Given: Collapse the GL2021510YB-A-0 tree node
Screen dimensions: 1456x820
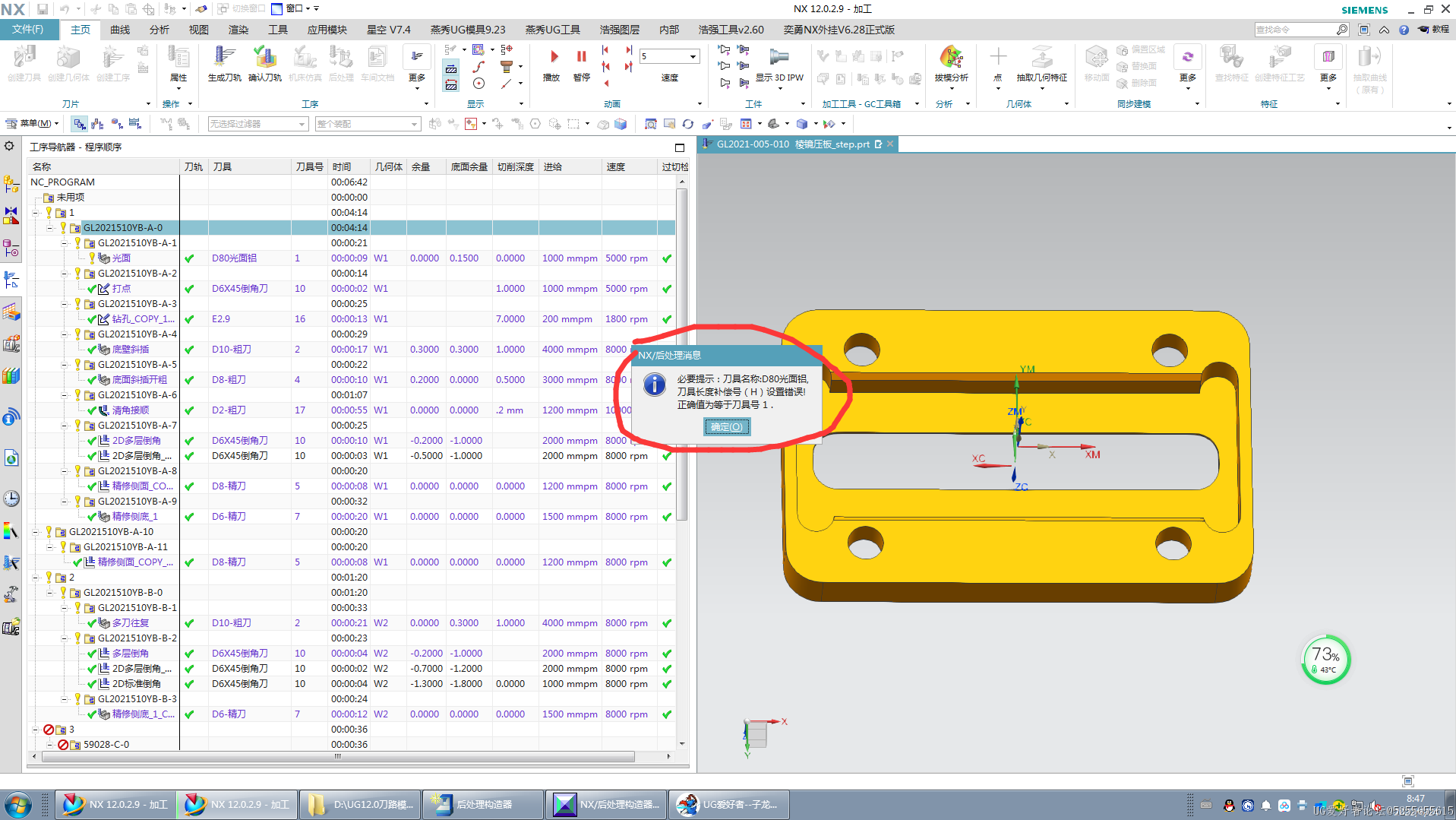Looking at the screenshot, I should click(x=50, y=228).
